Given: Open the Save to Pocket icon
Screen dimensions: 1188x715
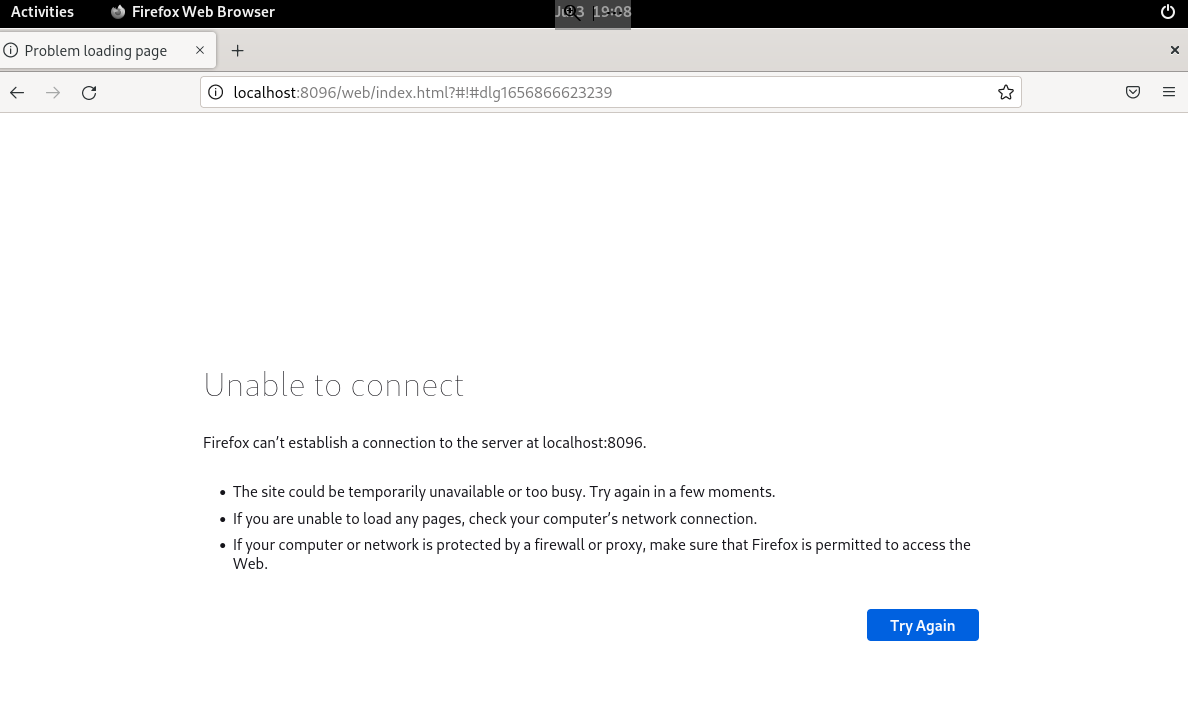Looking at the screenshot, I should (1133, 93).
